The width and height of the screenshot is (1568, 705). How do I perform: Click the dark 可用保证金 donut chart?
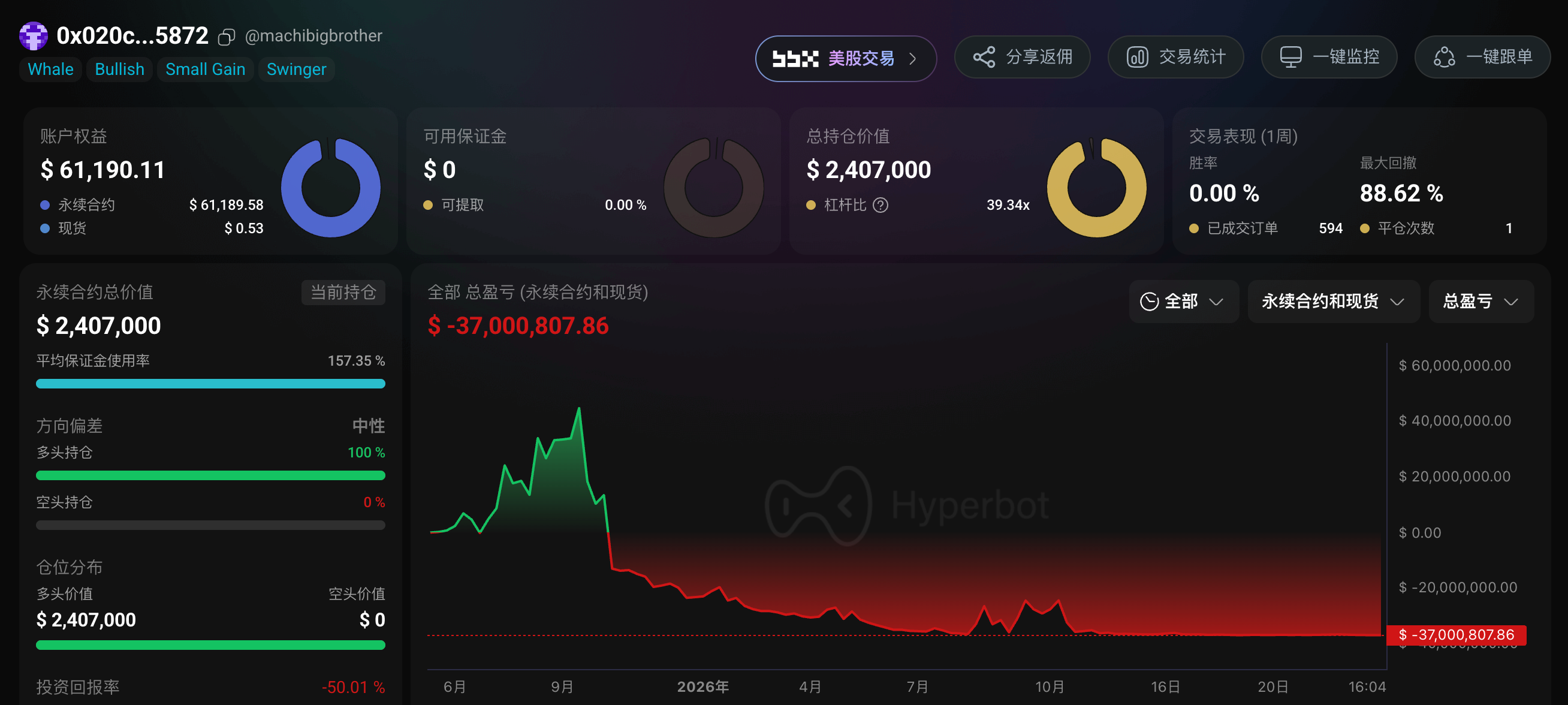[713, 188]
